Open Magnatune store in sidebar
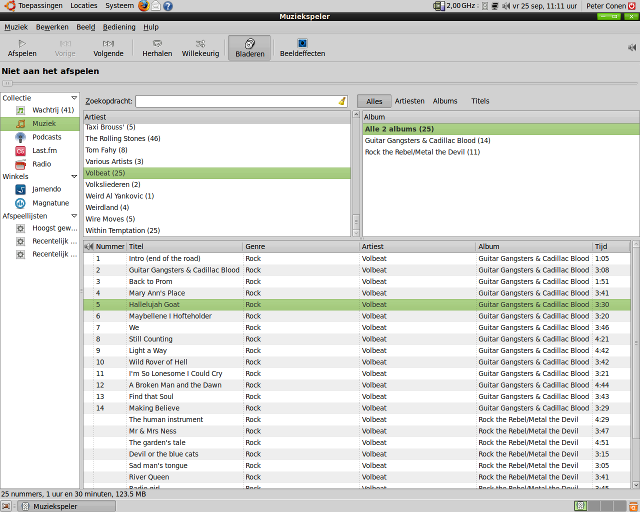Image resolution: width=640 pixels, height=512 pixels. [40, 203]
